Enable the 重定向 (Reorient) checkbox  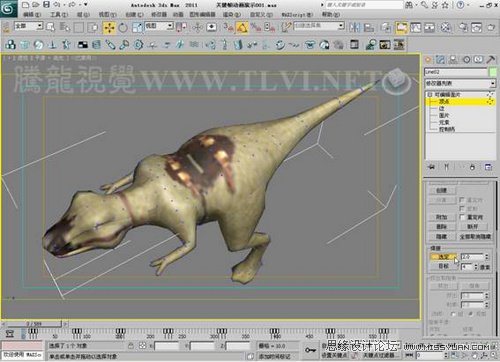click(462, 217)
